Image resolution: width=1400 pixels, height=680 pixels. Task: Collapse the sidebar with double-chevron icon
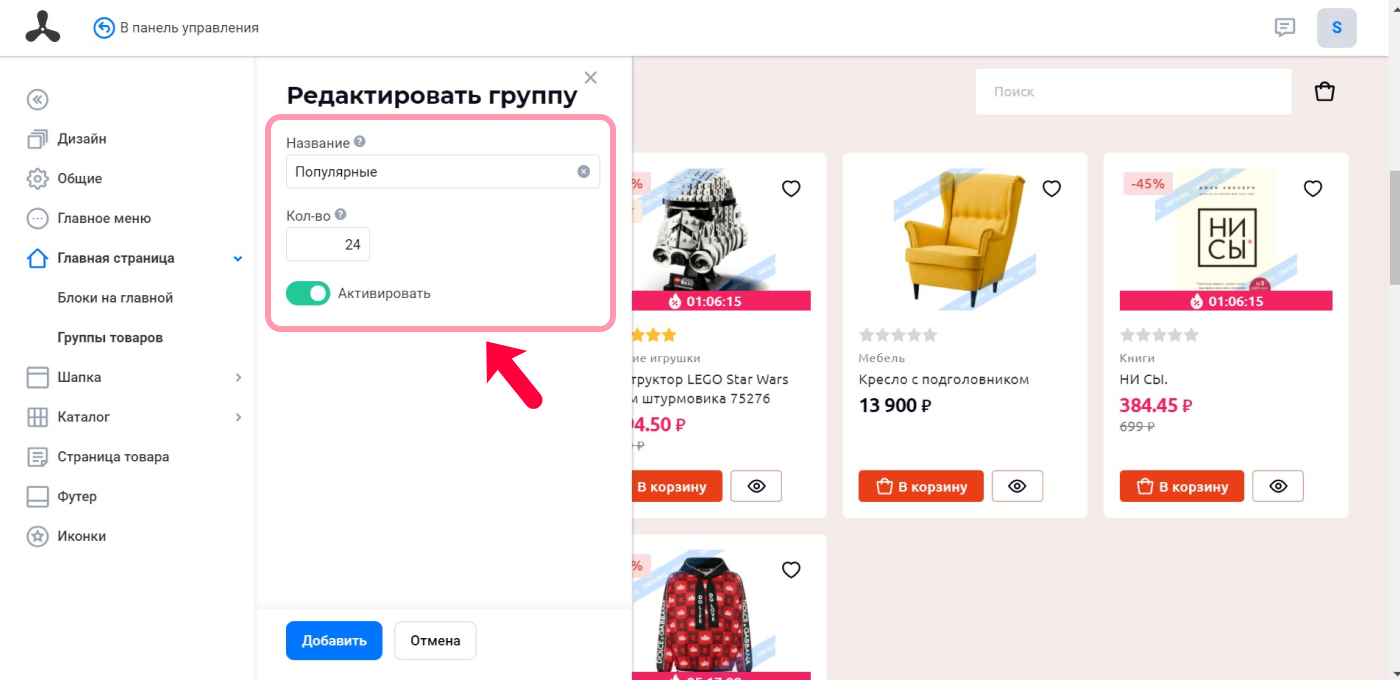click(37, 99)
